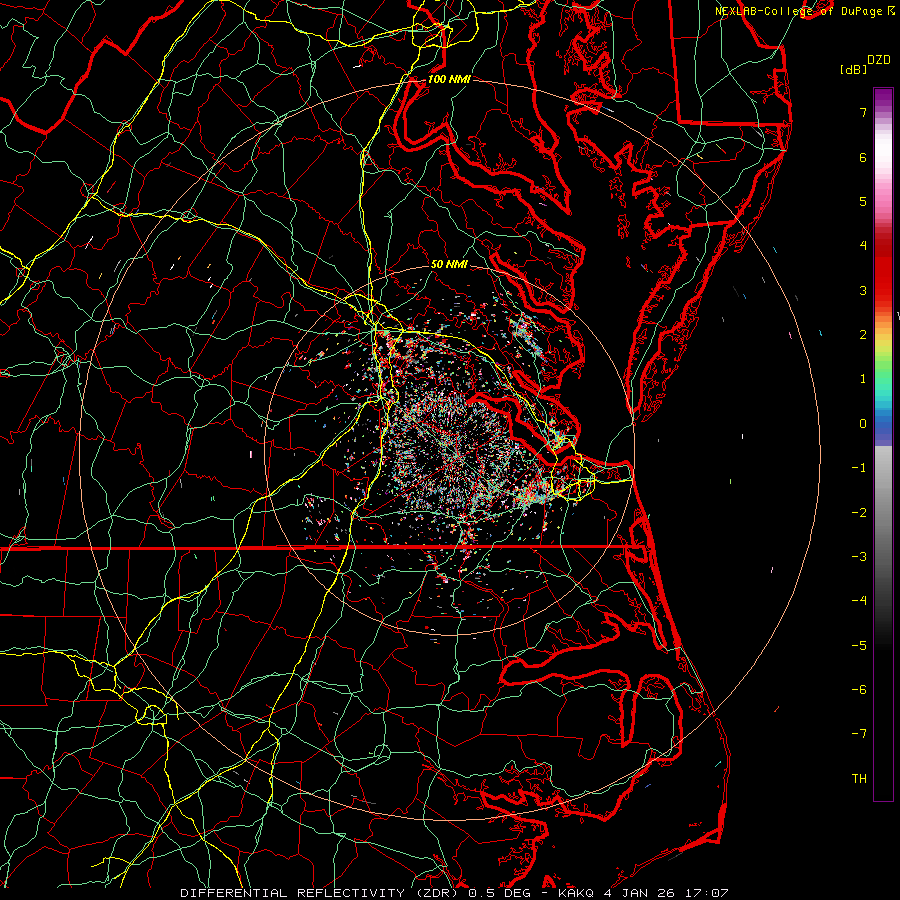900x900 pixels.
Task: Click scale value 5 on legend
Action: (x=863, y=201)
